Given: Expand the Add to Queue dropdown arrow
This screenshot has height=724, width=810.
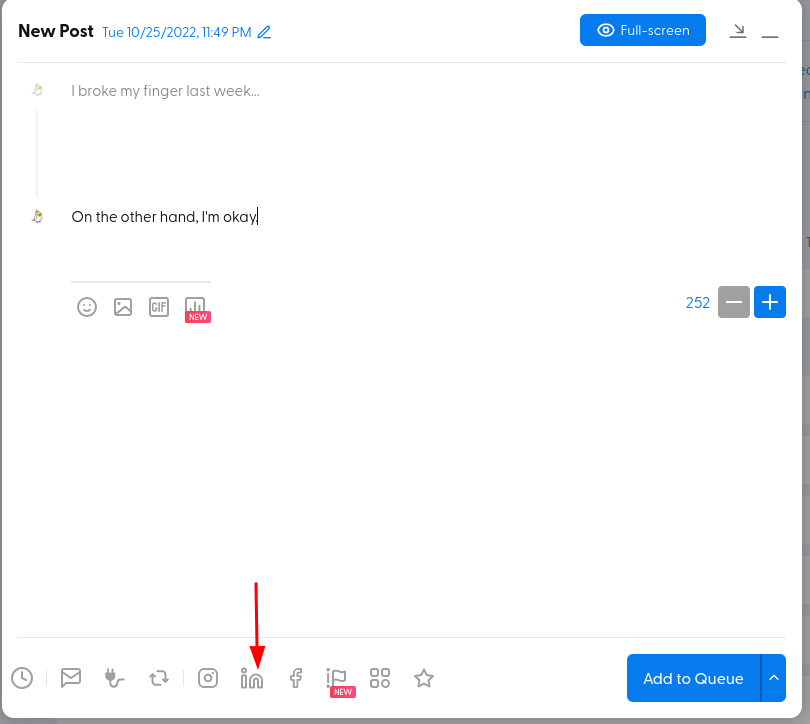Looking at the screenshot, I should 774,678.
